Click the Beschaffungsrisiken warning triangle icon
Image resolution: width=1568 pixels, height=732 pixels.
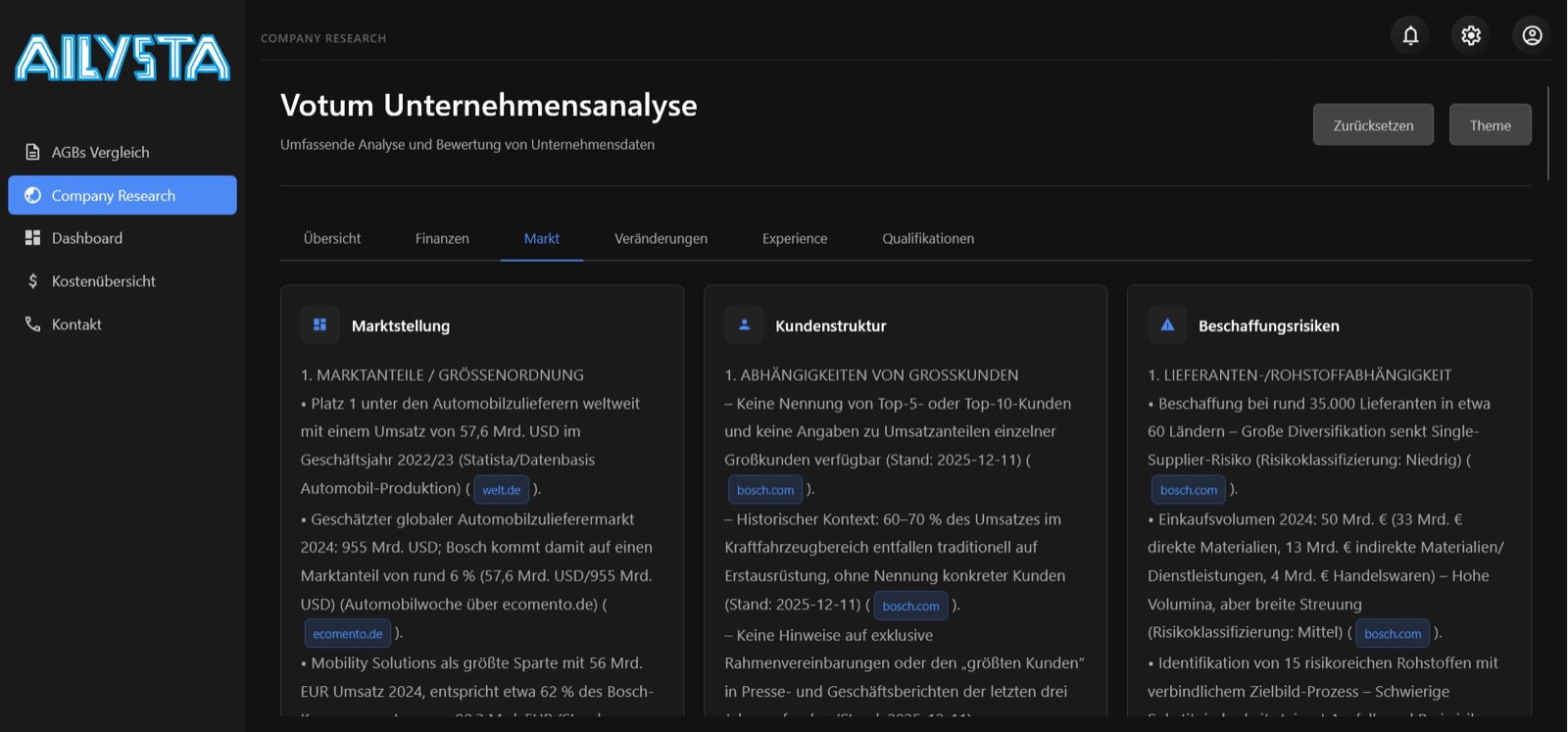(x=1167, y=324)
